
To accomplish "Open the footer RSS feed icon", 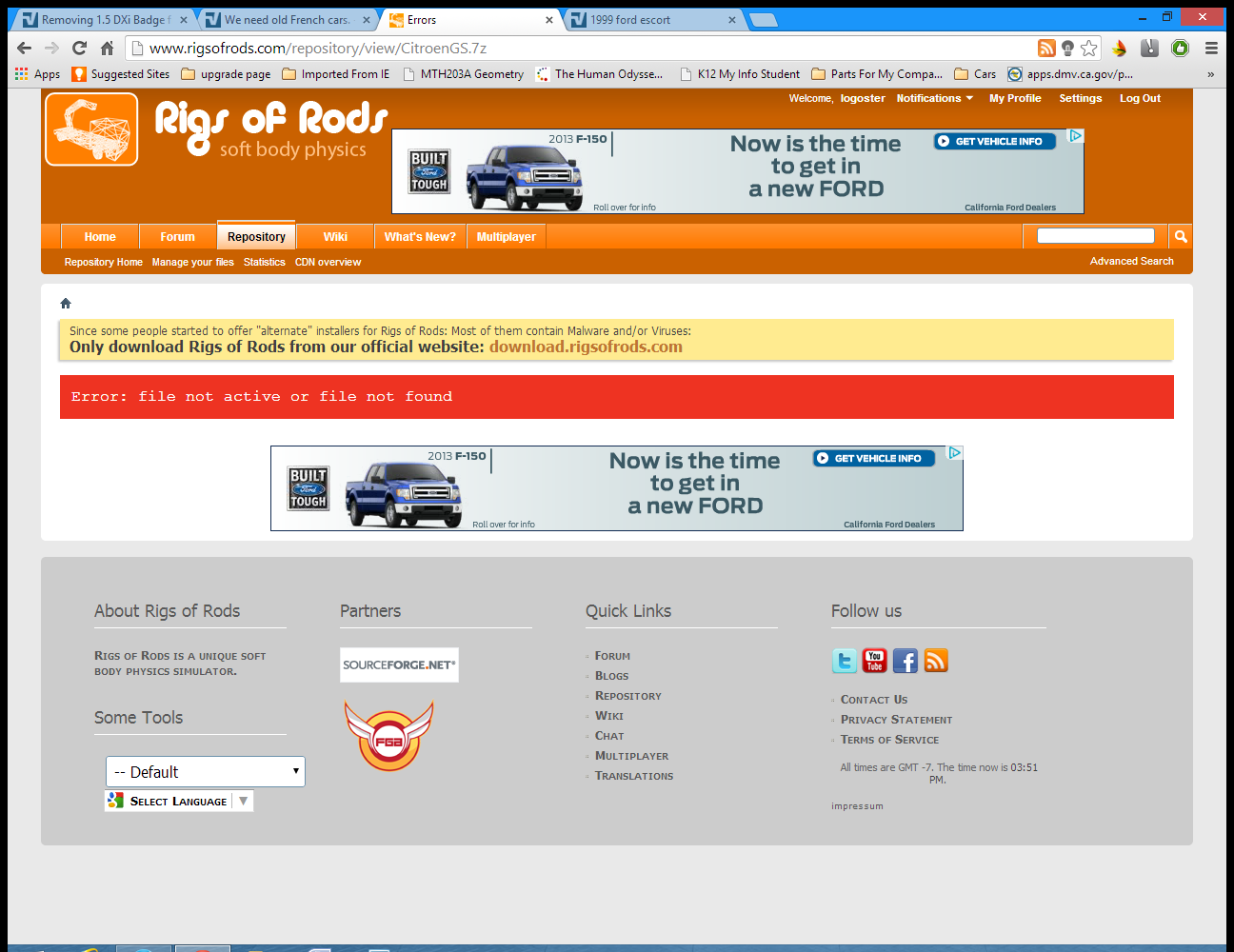I will click(936, 661).
